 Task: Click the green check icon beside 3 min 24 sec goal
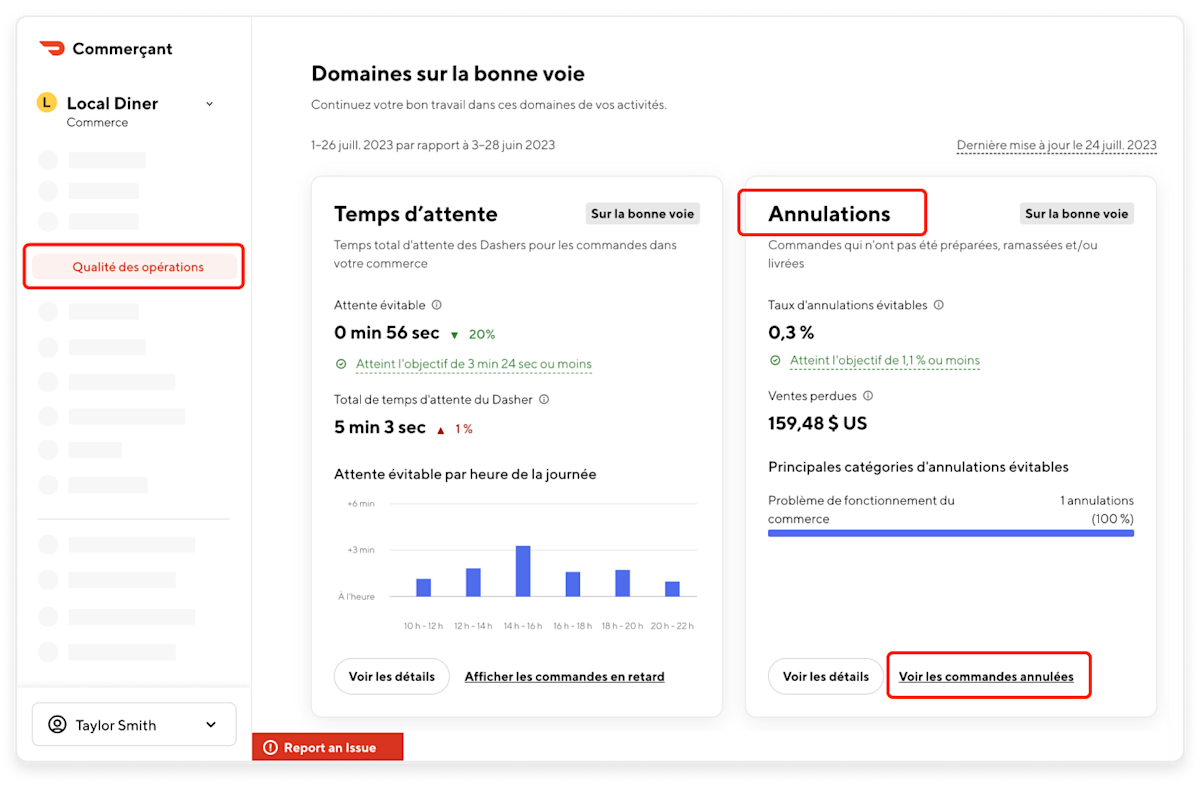point(341,364)
